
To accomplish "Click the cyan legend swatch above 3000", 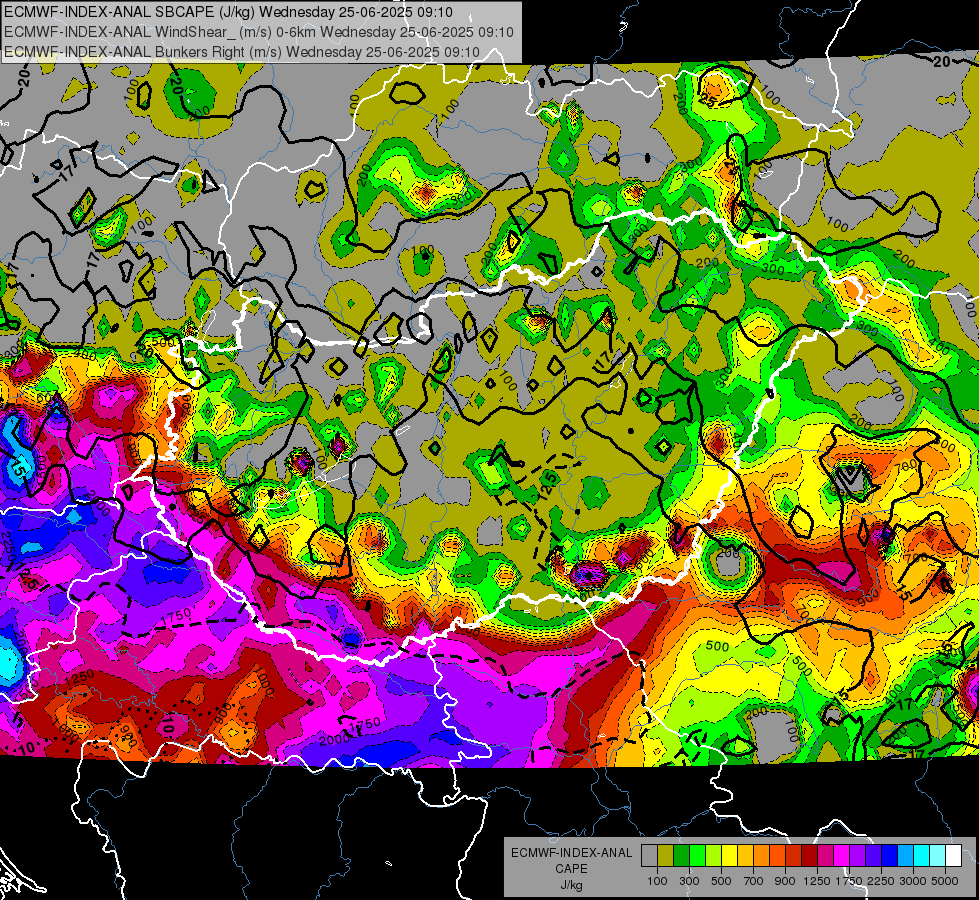I will click(922, 856).
